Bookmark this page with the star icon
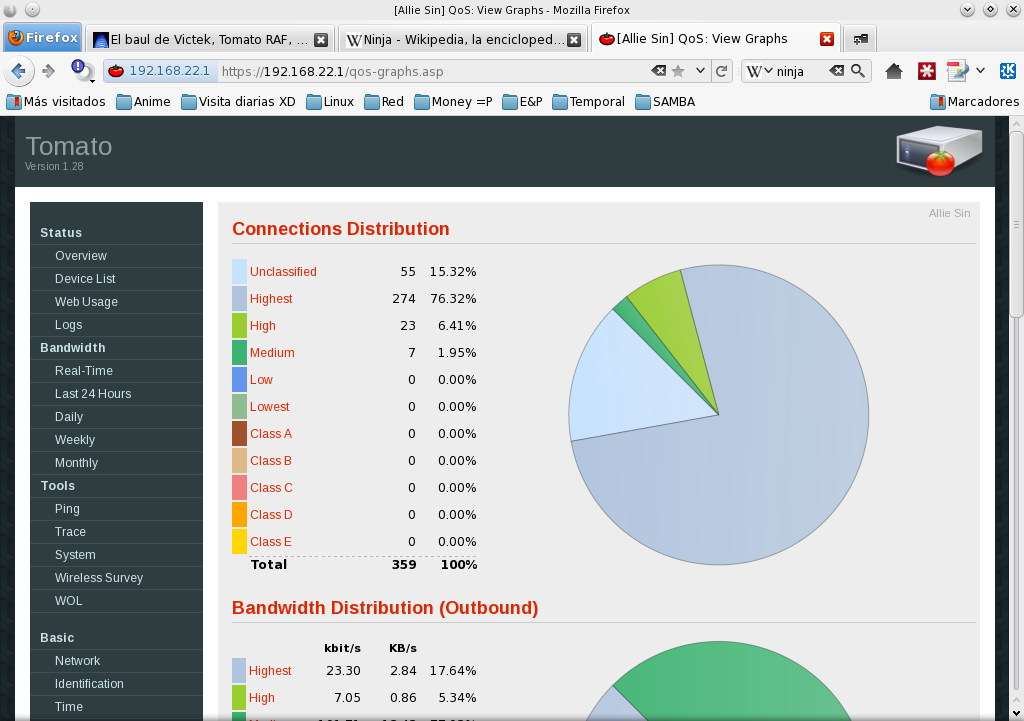Image resolution: width=1024 pixels, height=721 pixels. [x=678, y=72]
